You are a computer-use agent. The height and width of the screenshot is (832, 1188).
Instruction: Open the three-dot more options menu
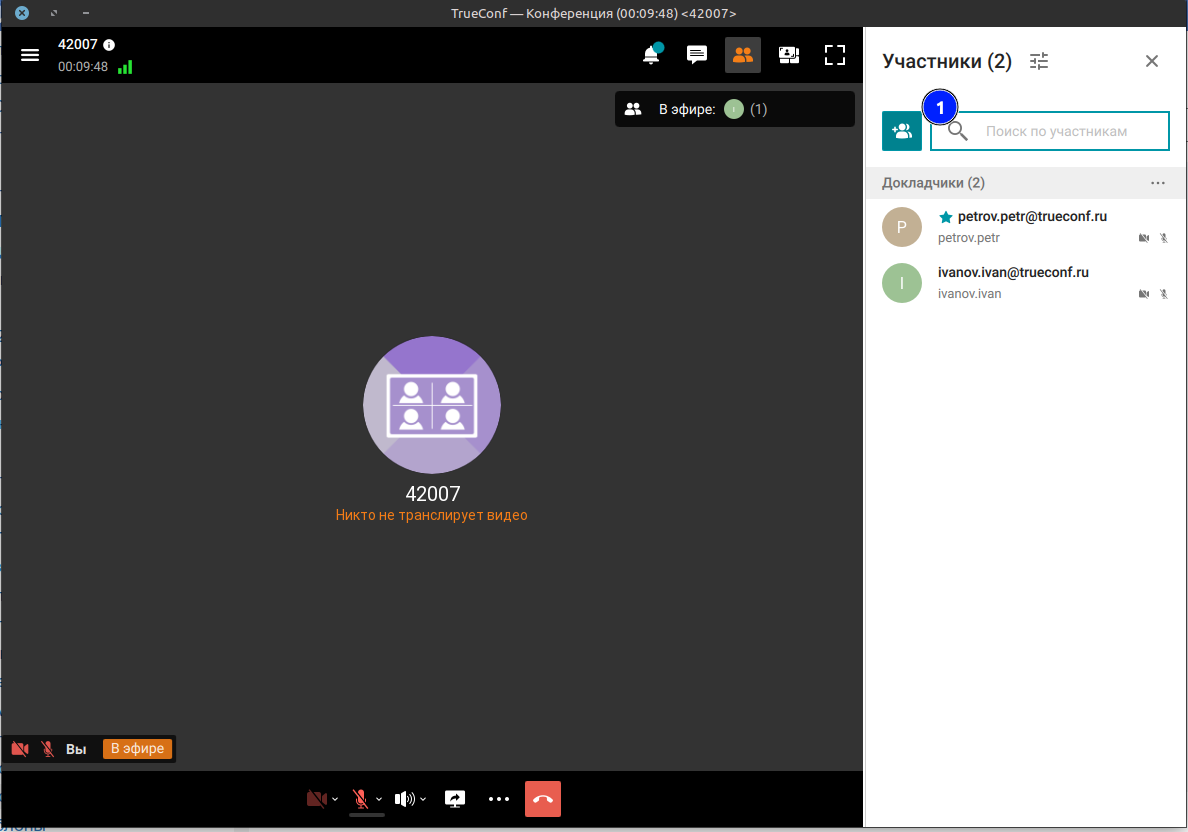point(499,799)
